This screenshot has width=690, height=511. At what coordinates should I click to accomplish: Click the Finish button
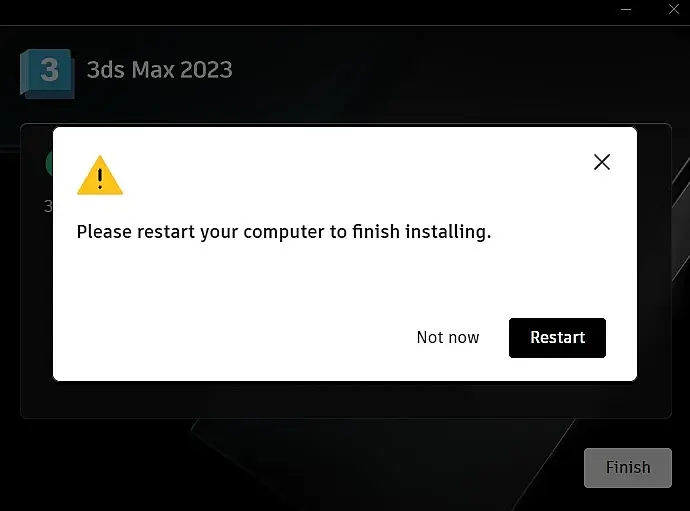click(x=628, y=467)
